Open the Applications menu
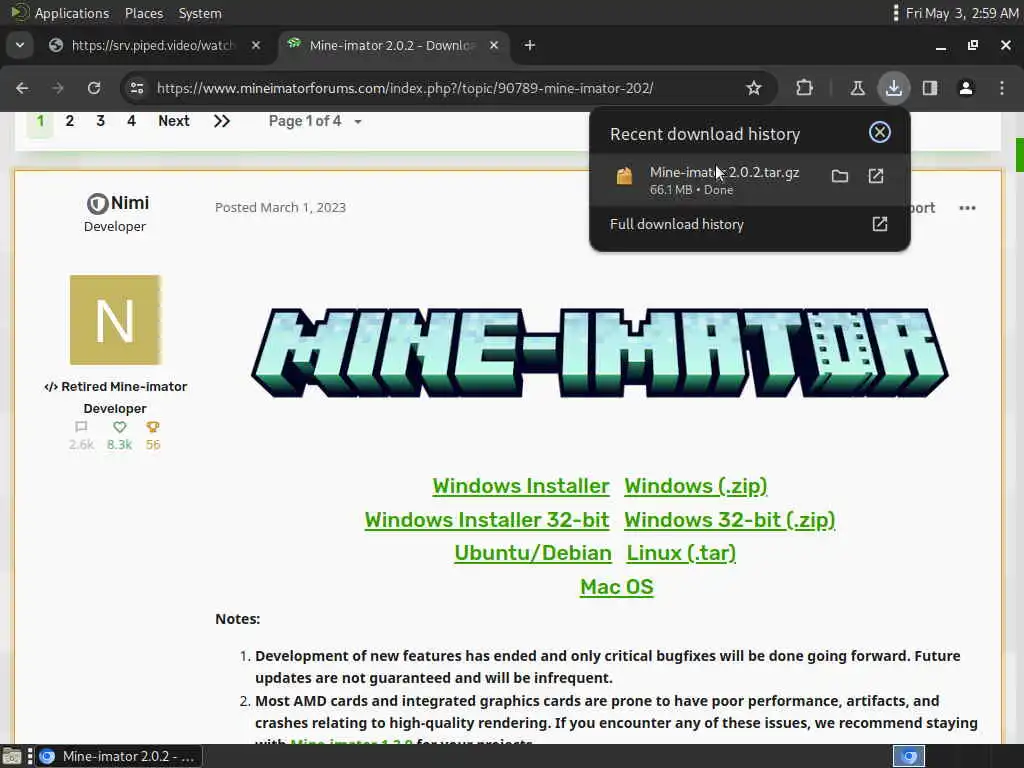This screenshot has width=1024, height=768. [x=72, y=13]
